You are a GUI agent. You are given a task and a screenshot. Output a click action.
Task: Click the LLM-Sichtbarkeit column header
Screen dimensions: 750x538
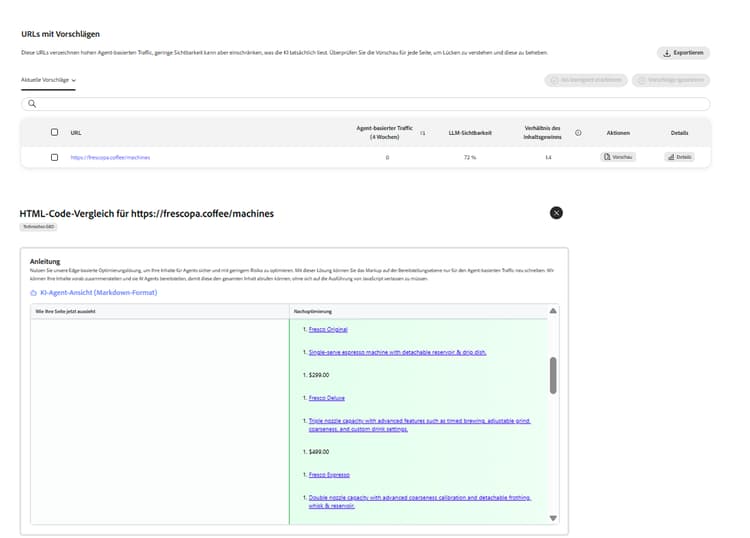(470, 133)
